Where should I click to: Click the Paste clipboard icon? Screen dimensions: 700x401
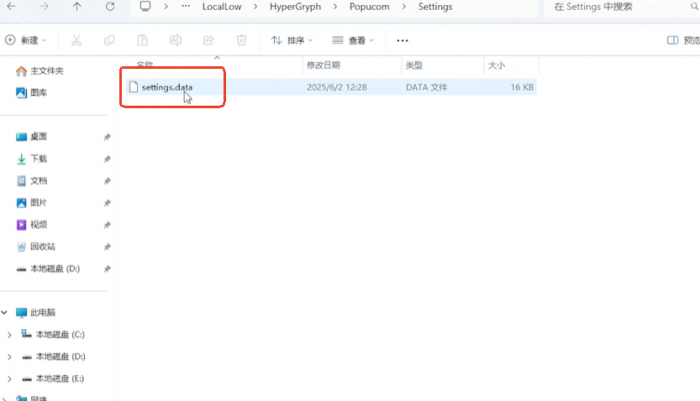(143, 41)
